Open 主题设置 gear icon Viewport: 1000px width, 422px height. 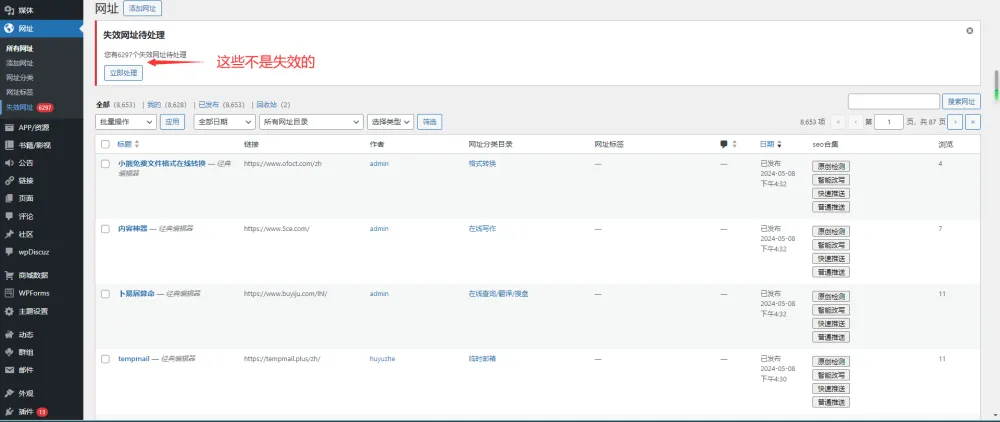(x=9, y=311)
